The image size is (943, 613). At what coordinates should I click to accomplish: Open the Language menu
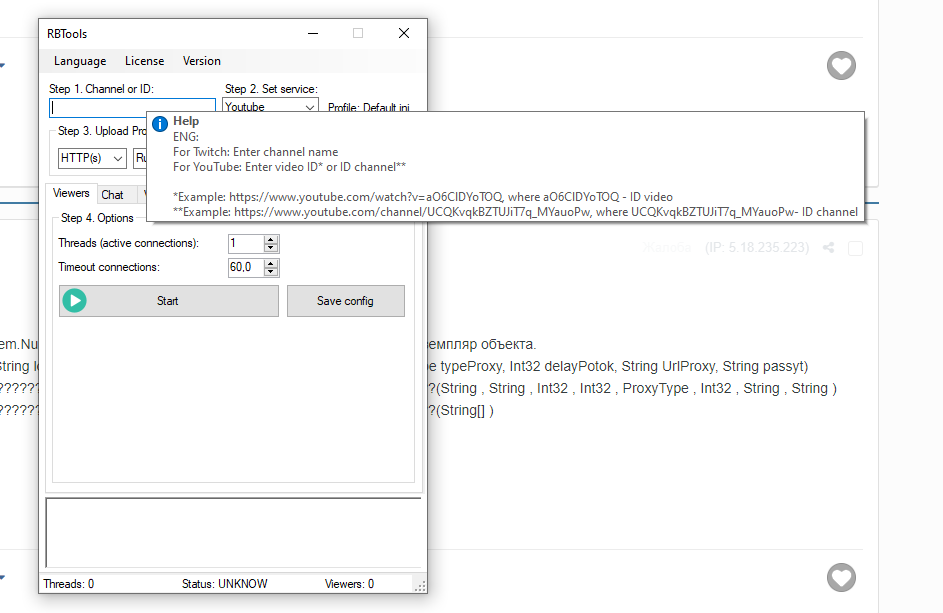tap(80, 61)
